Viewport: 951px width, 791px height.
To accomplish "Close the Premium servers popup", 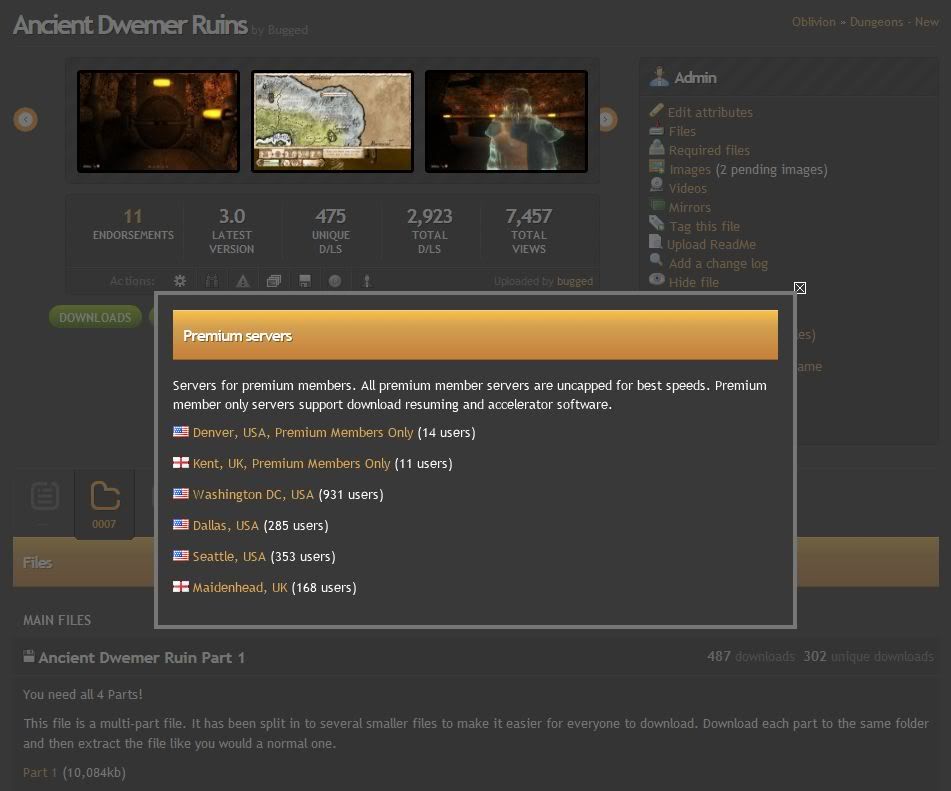I will click(800, 288).
